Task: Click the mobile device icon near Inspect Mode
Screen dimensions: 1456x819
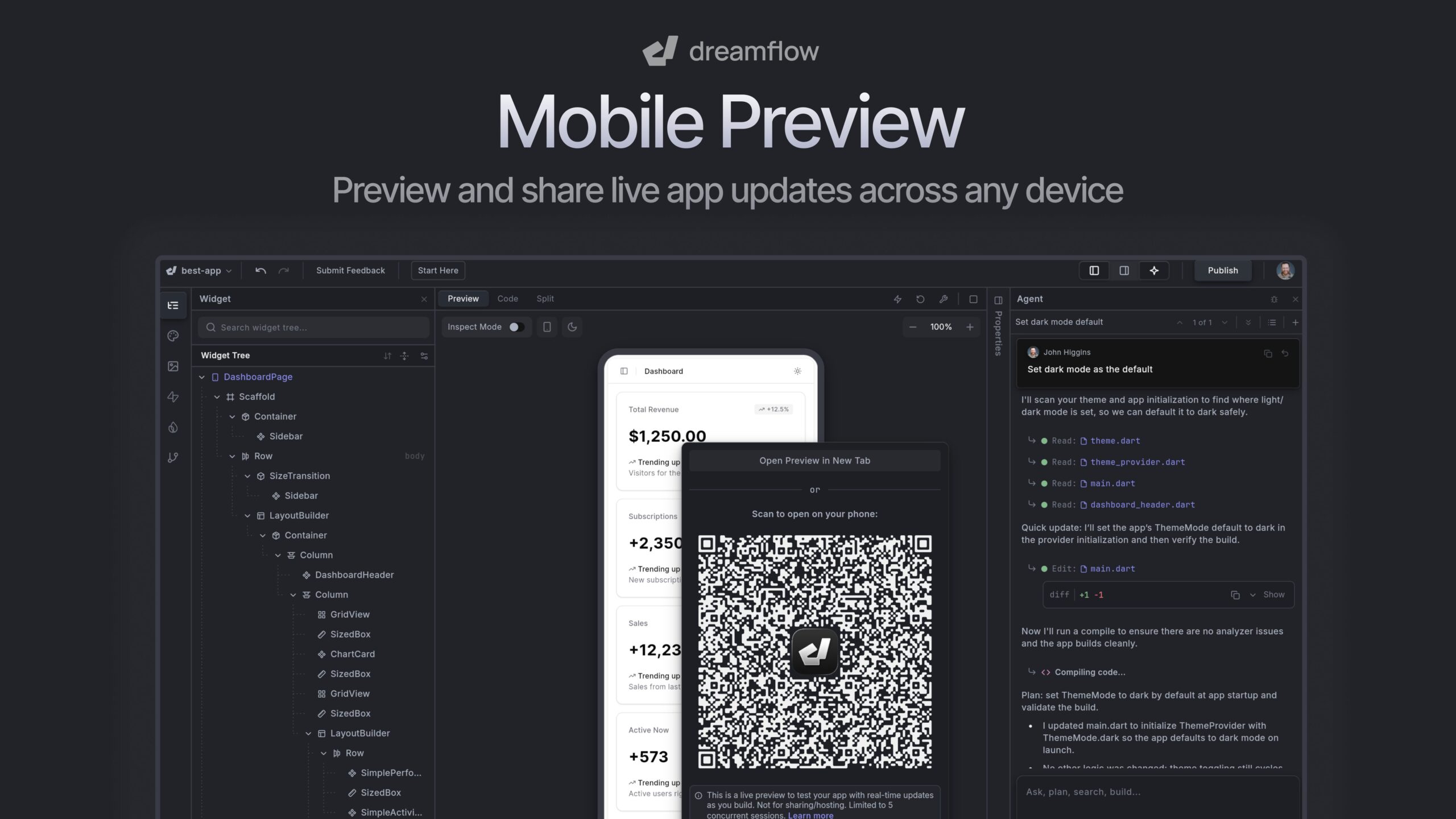Action: click(547, 327)
